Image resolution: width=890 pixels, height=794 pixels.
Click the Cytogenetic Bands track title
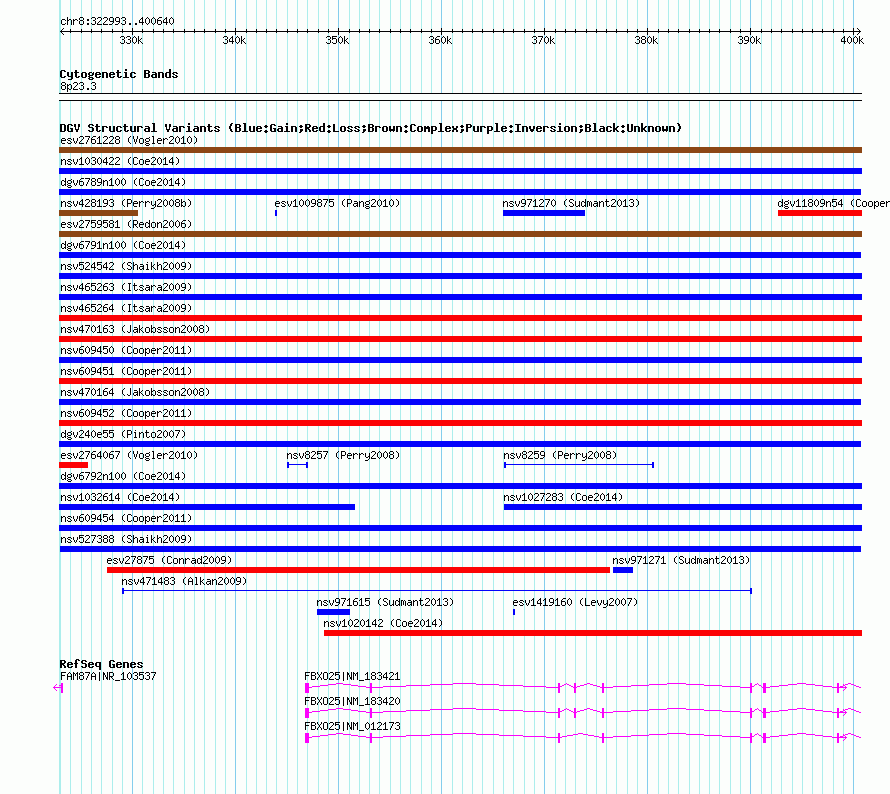pyautogui.click(x=119, y=74)
